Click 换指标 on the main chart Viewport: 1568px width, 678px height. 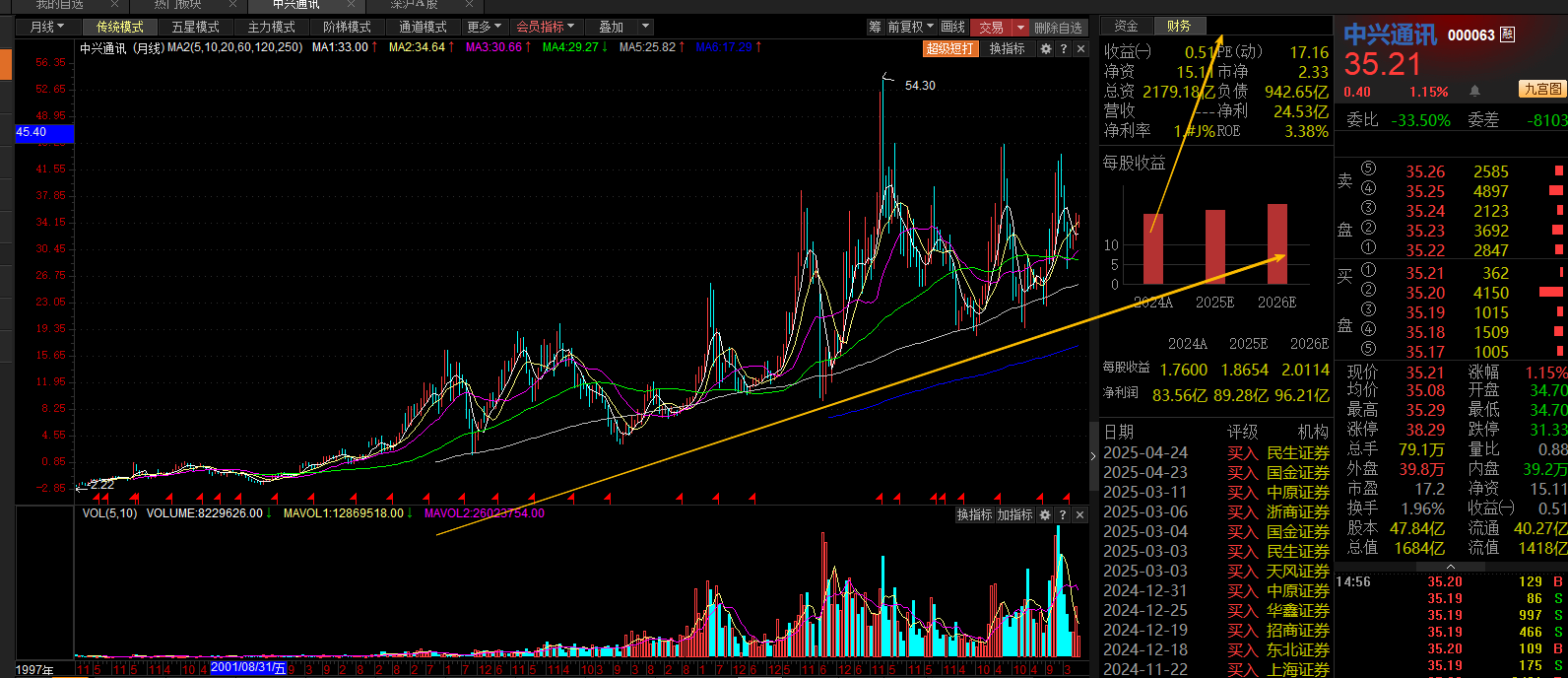click(1008, 48)
